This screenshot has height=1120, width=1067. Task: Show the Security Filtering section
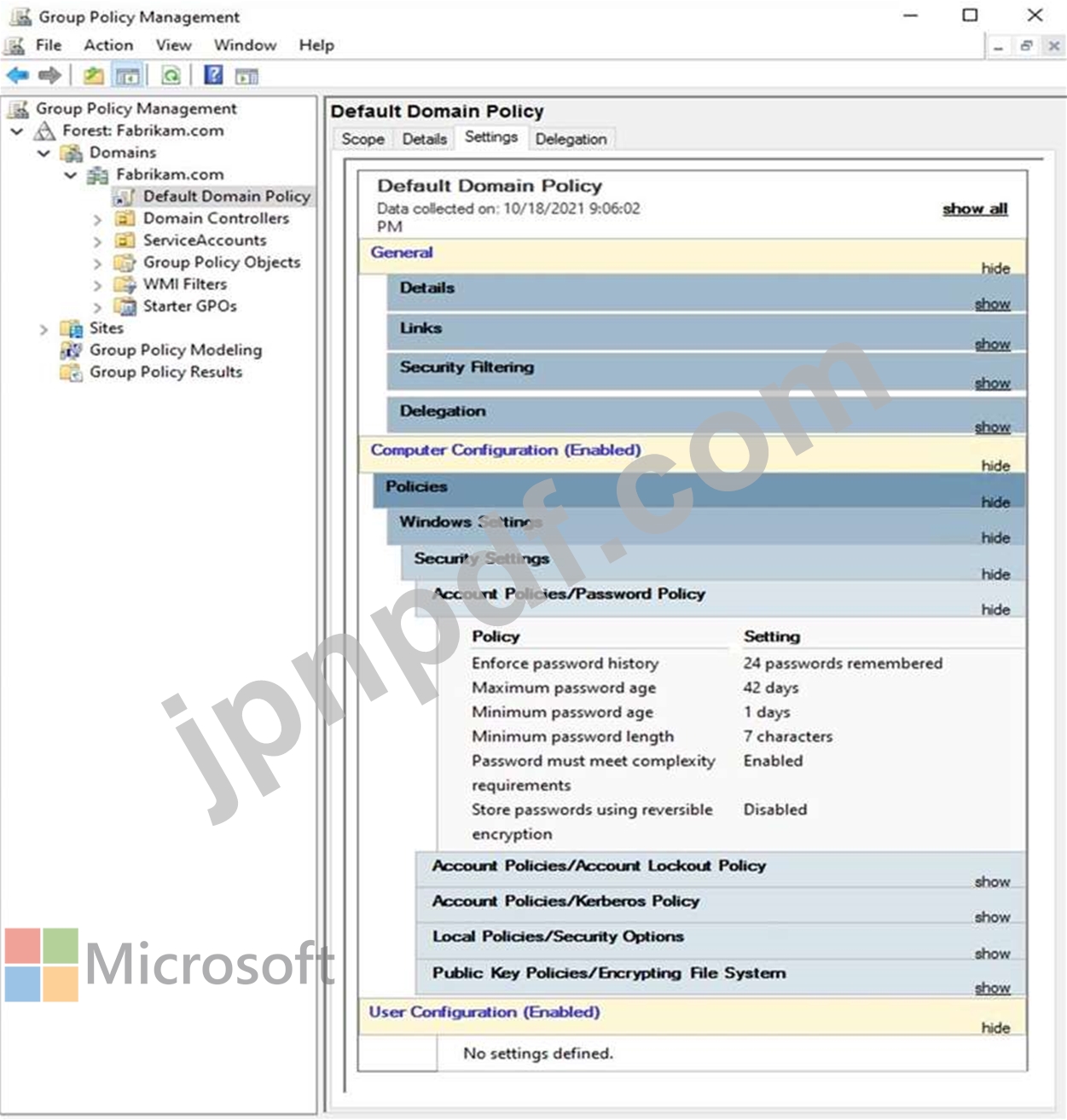[x=993, y=384]
